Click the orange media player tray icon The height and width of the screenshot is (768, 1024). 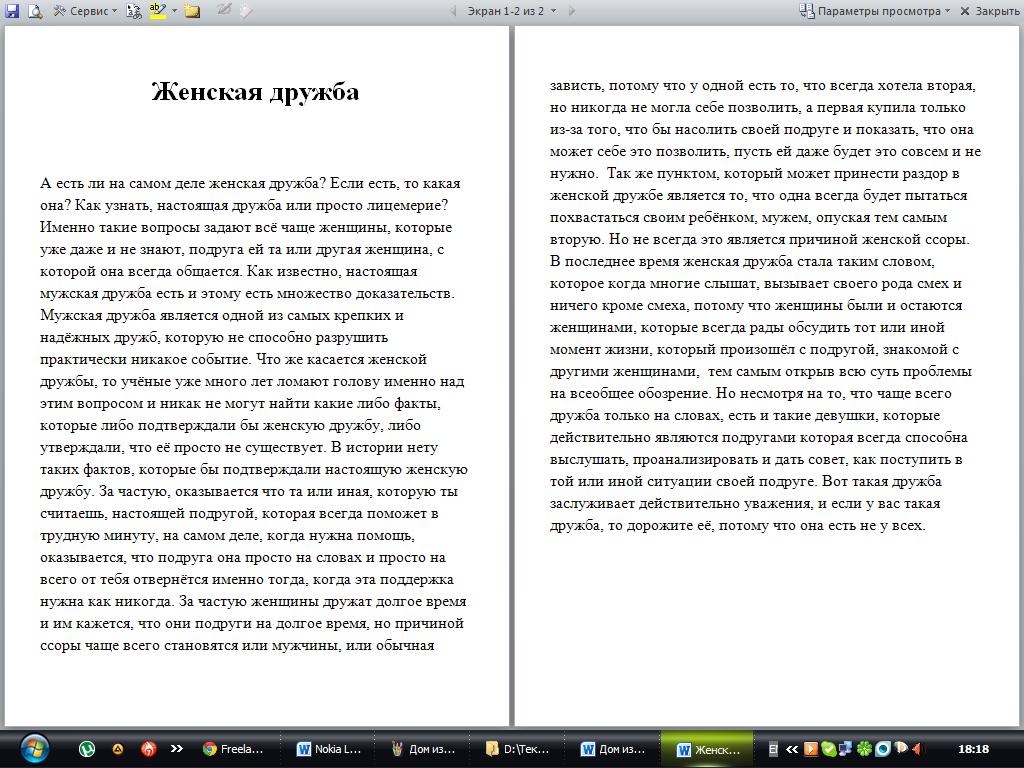coord(810,749)
